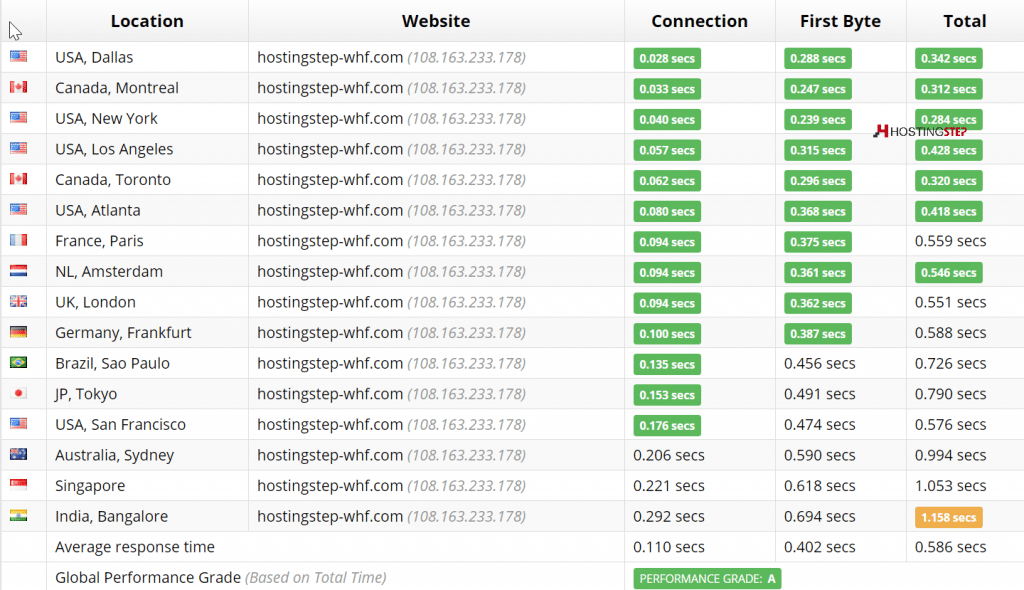Viewport: 1024px width, 590px height.
Task: Click the US flag in the New York row
Action: [18, 118]
